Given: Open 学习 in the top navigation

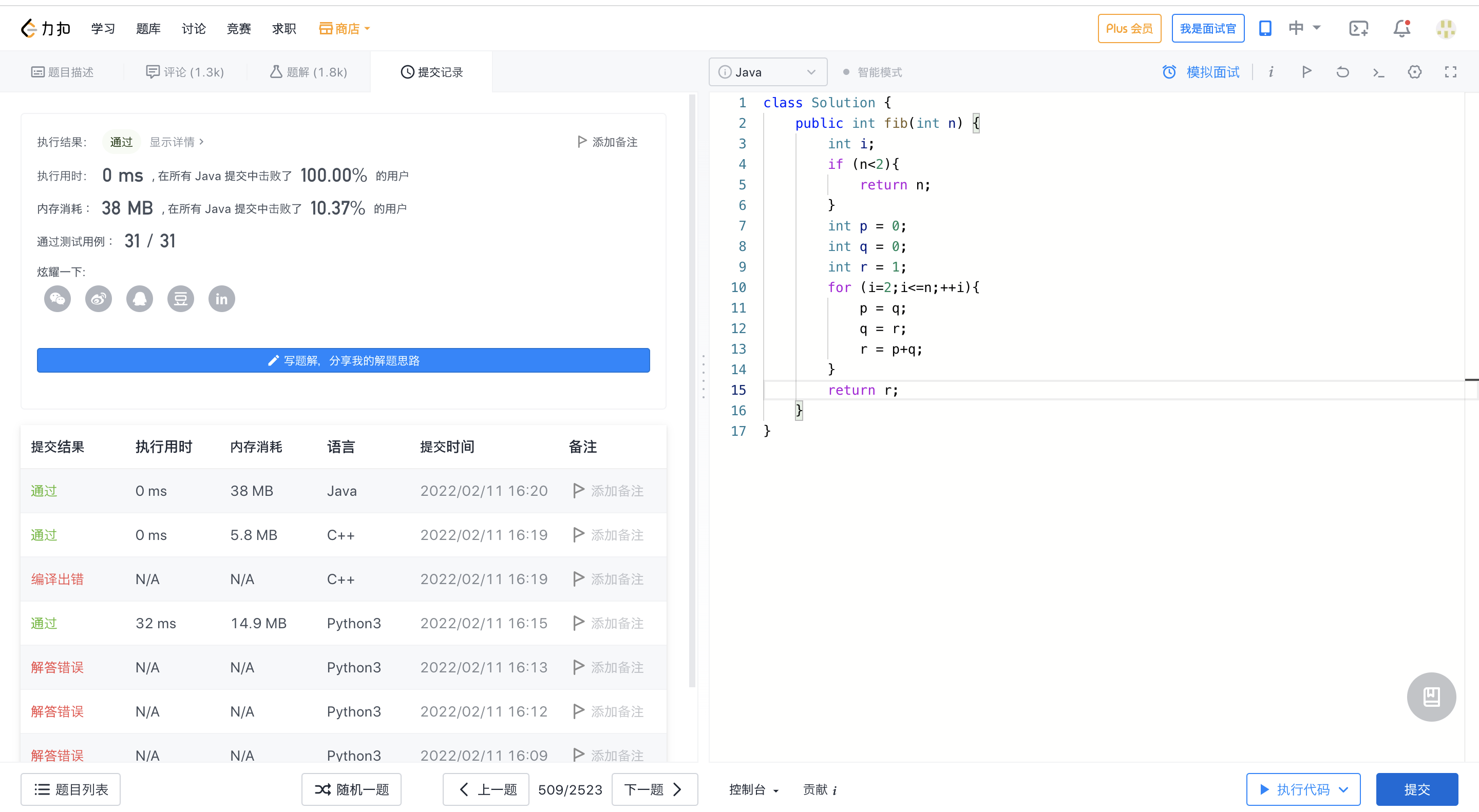Looking at the screenshot, I should pos(103,28).
